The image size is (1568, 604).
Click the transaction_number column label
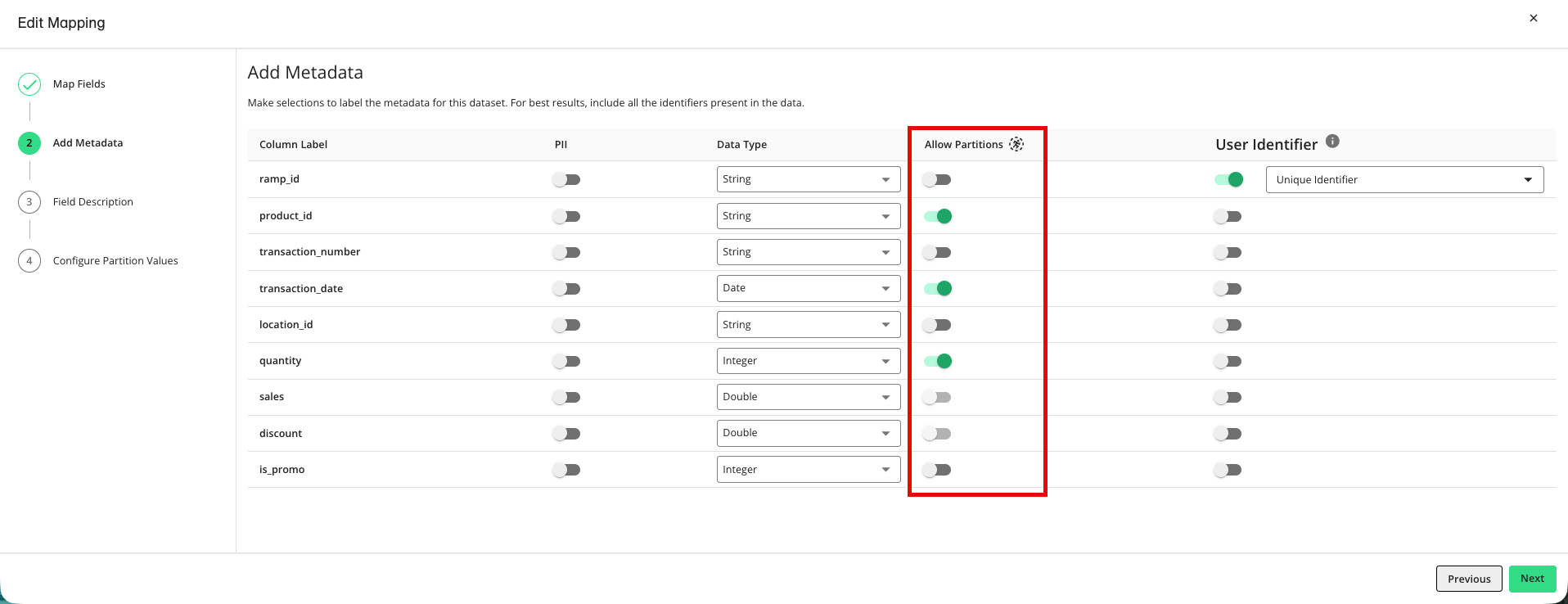tap(310, 252)
